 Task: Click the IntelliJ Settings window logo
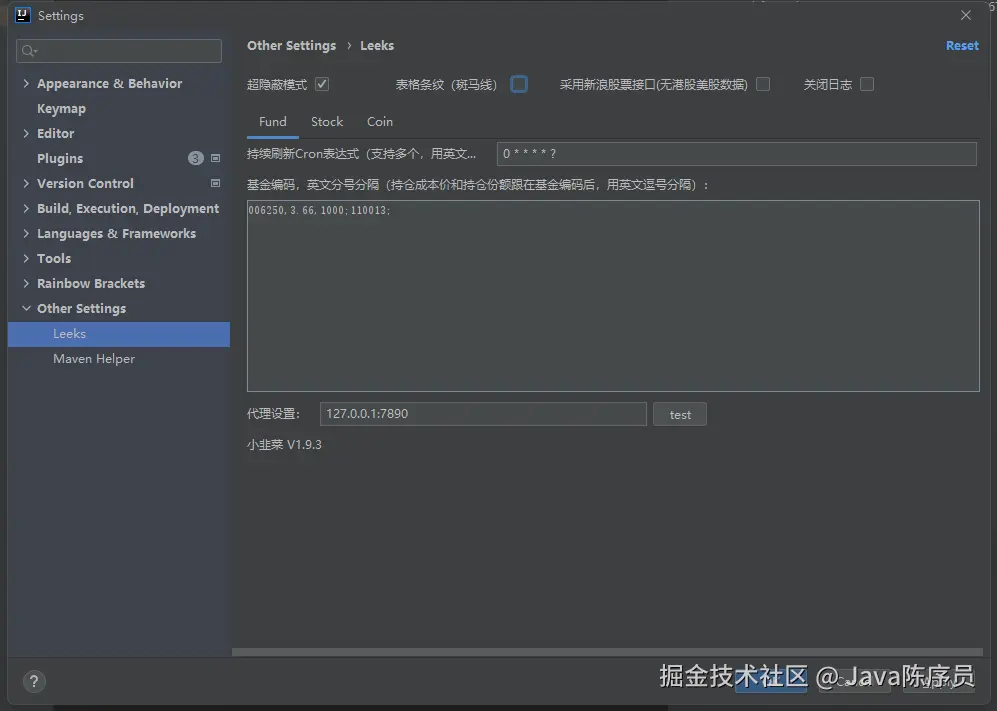click(23, 15)
